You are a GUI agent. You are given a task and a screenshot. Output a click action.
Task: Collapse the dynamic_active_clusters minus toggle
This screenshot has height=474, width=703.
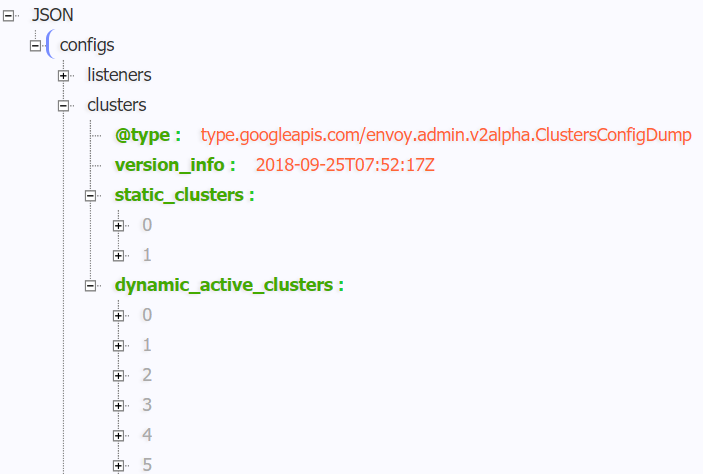coord(91,285)
